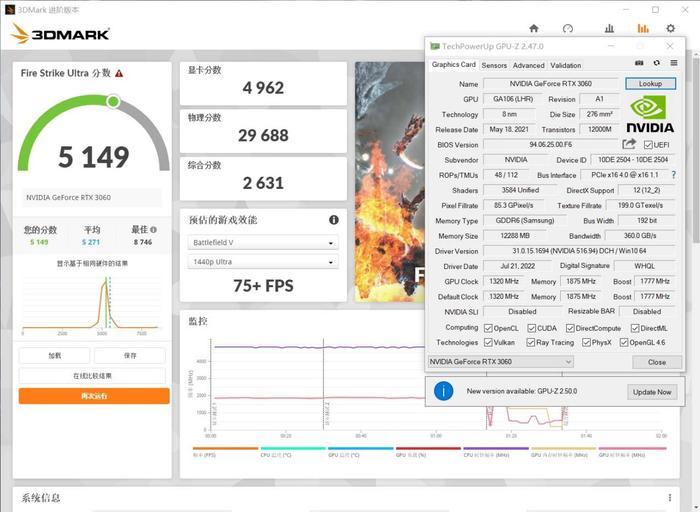Open GPU selector dropdown showing RTX 3060
The height and width of the screenshot is (512, 700).
[500, 362]
